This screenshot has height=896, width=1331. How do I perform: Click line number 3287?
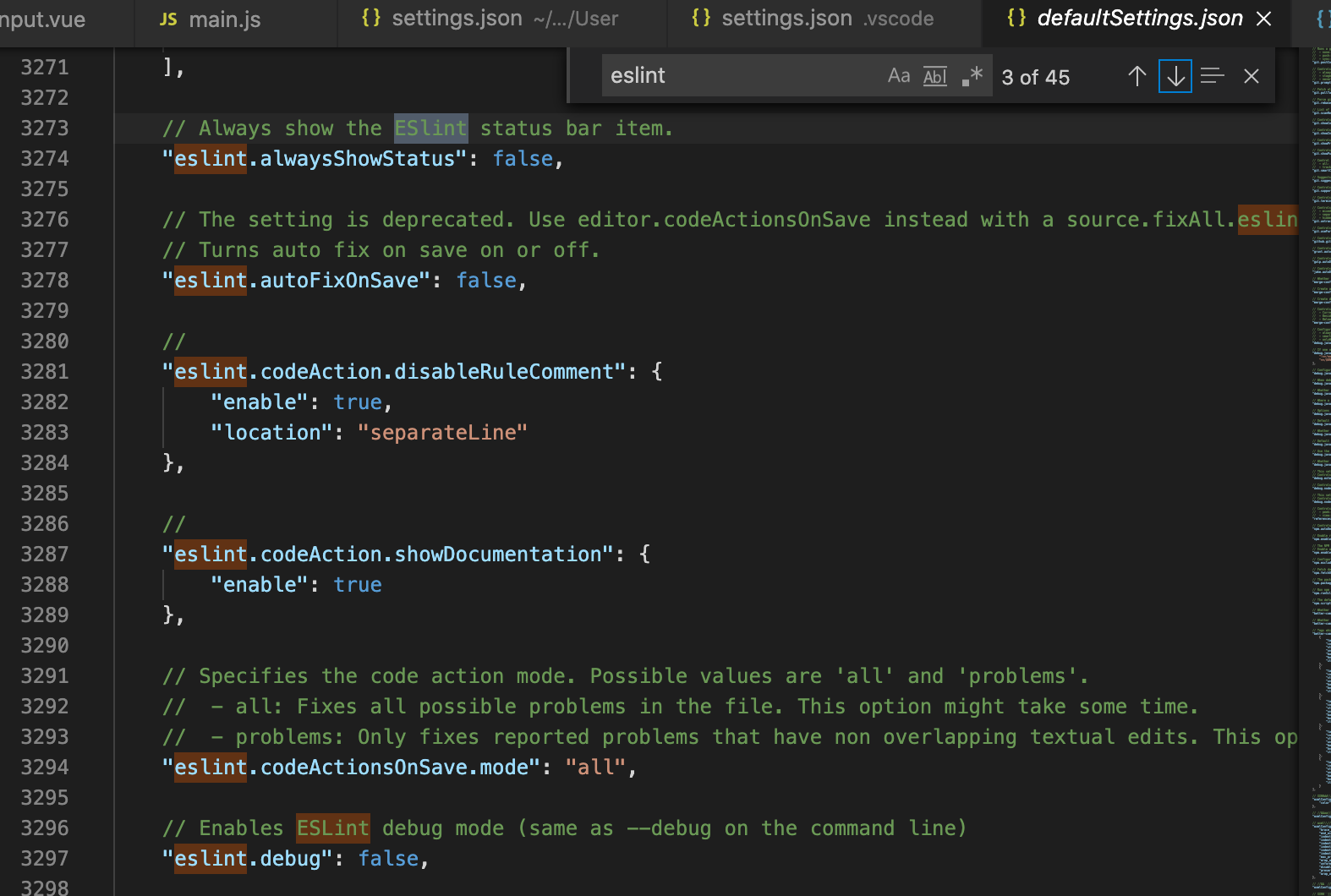(x=45, y=555)
